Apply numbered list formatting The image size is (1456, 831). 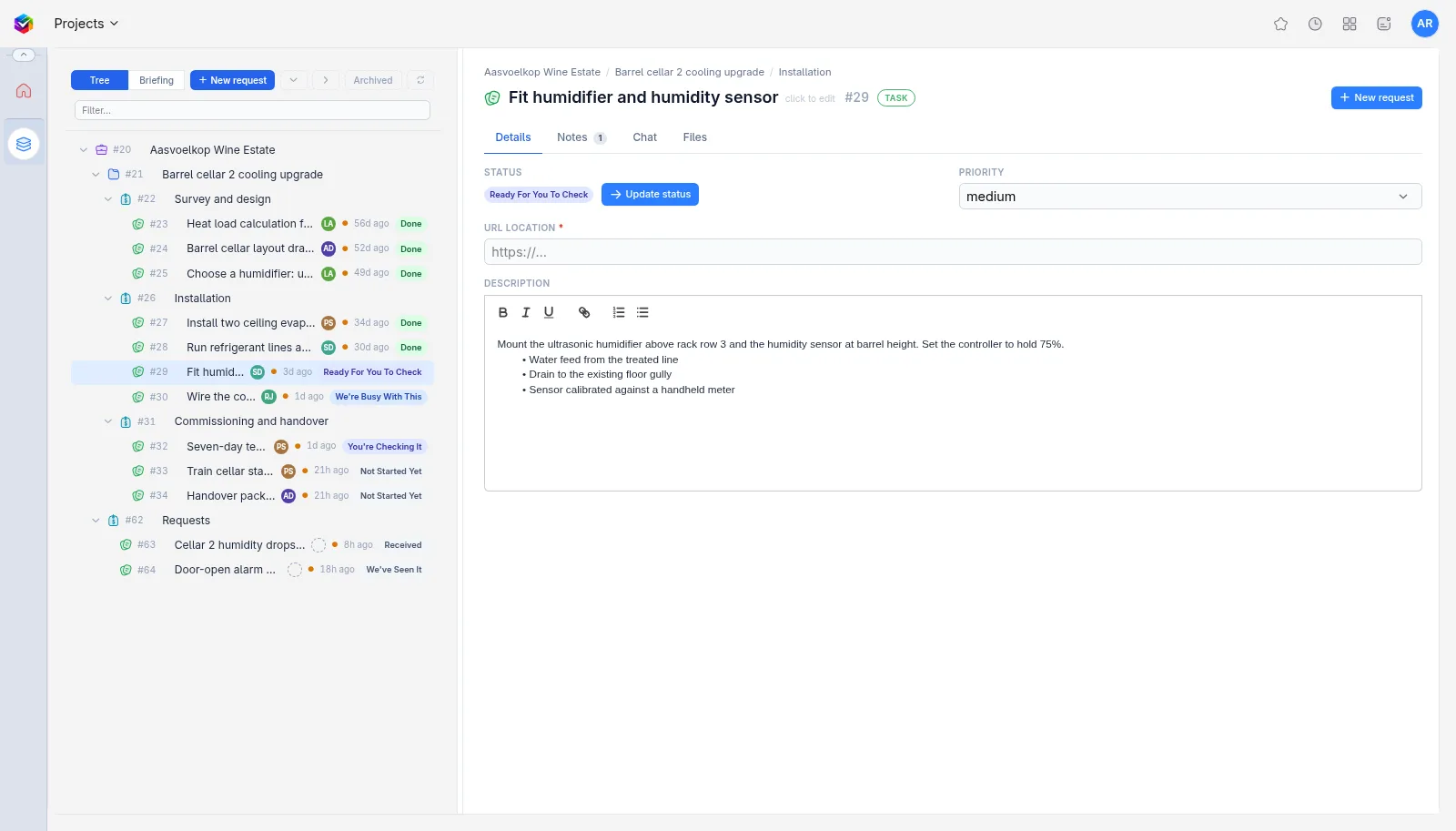619,312
